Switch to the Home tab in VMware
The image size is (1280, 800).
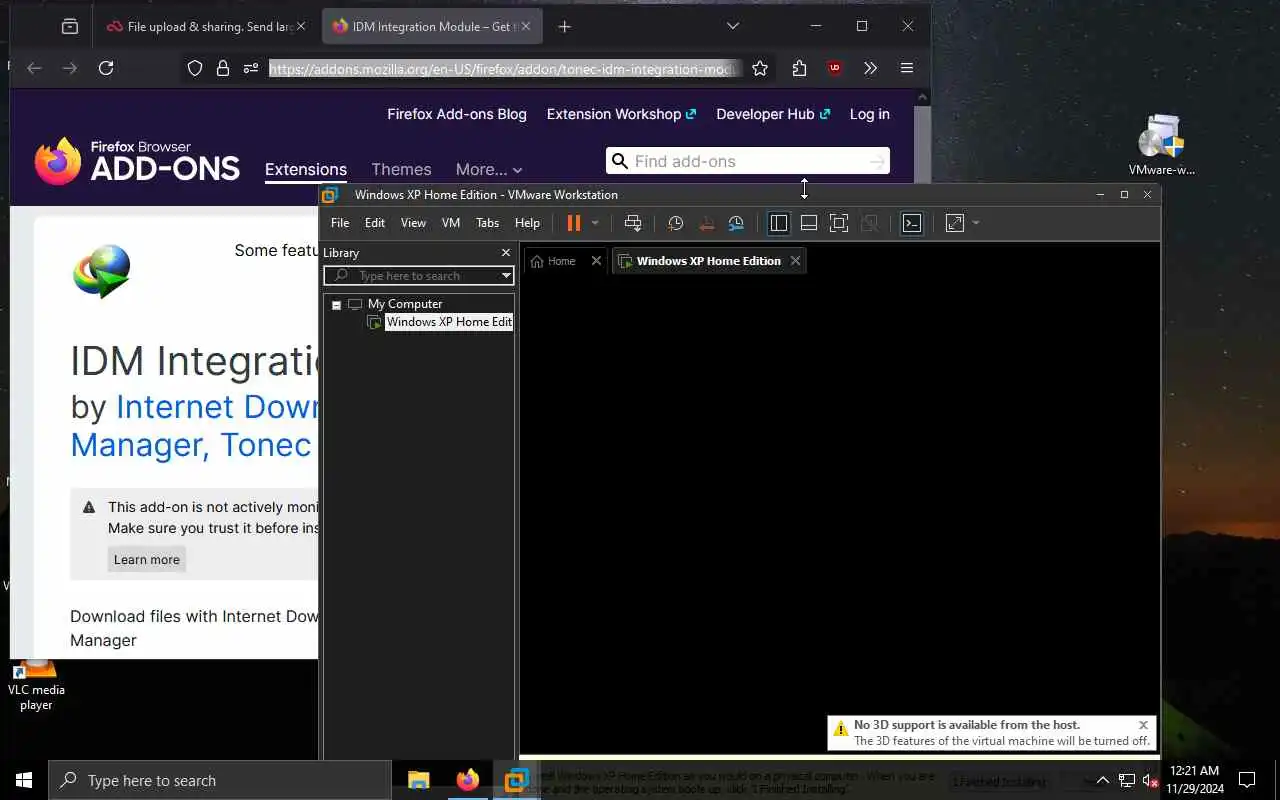[x=553, y=261]
